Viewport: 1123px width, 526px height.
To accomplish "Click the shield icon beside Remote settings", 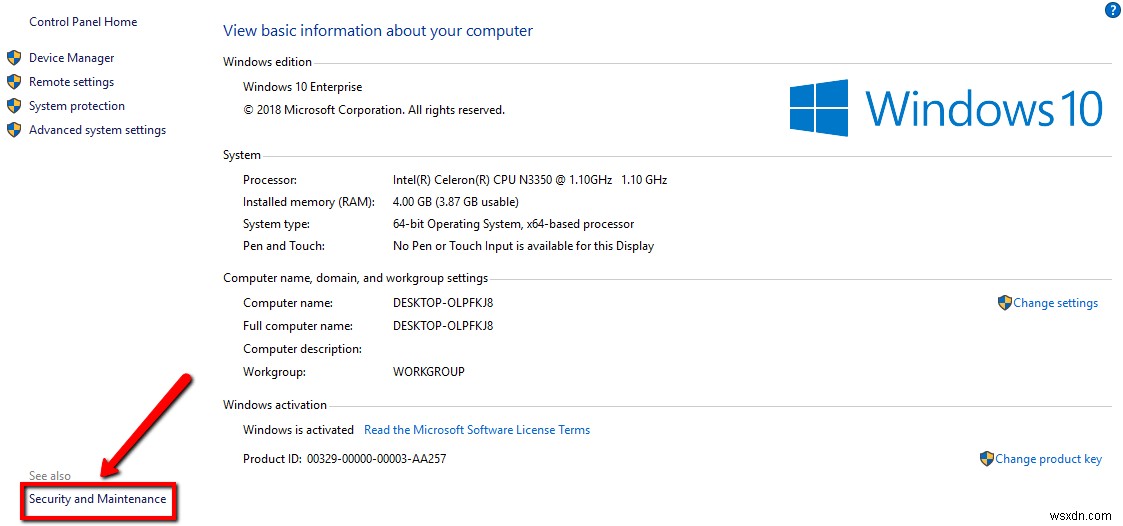I will pyautogui.click(x=14, y=82).
